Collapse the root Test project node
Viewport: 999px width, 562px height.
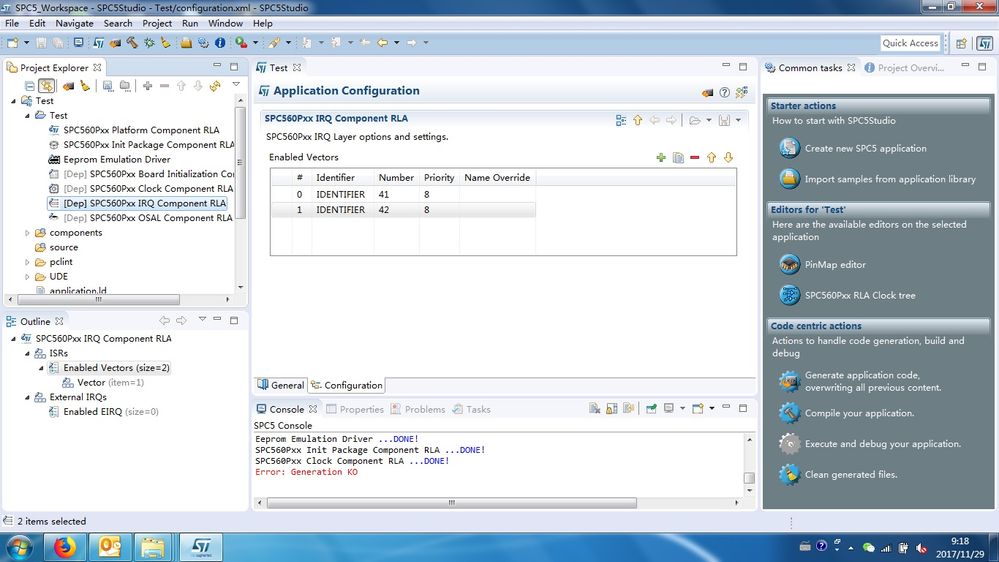[x=13, y=101]
